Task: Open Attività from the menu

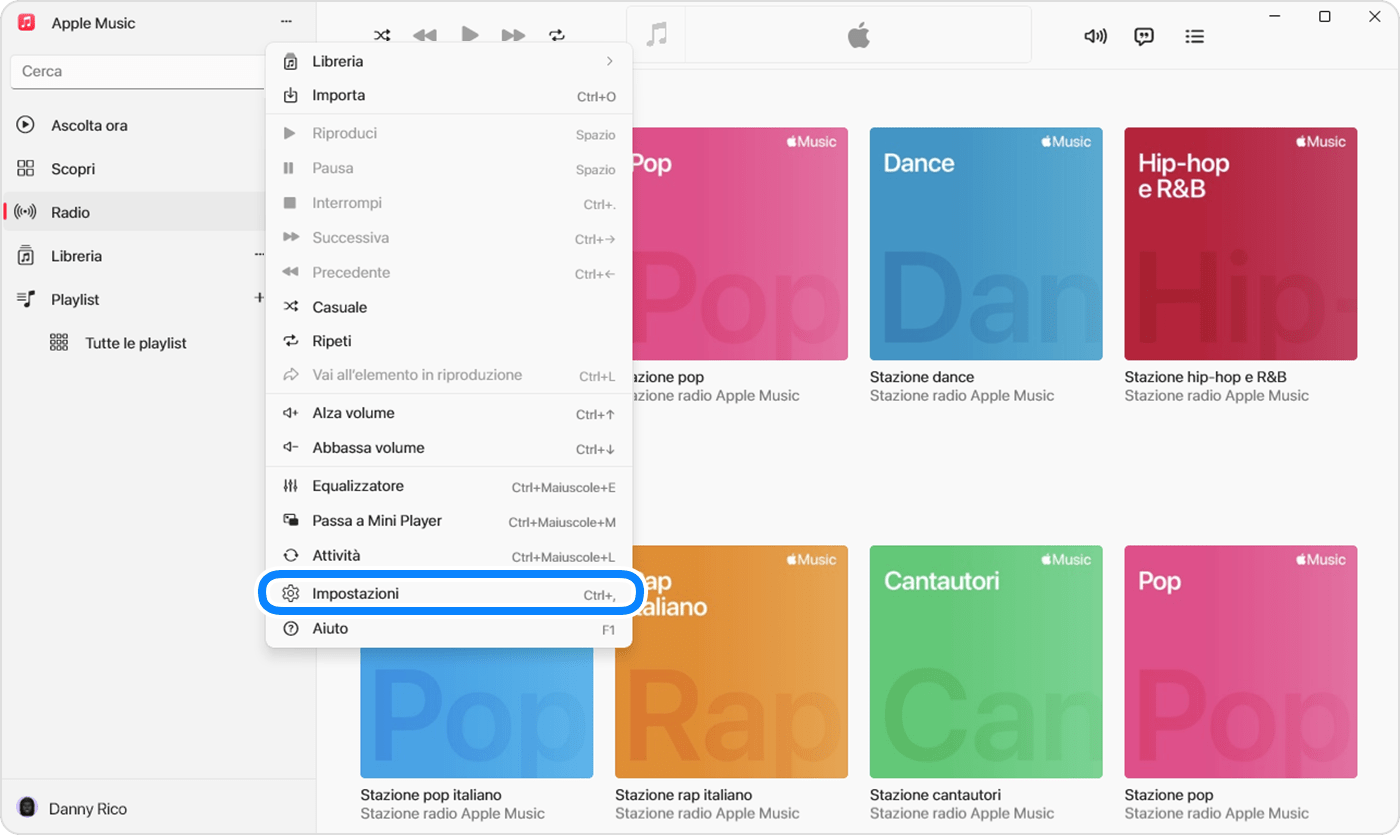Action: click(449, 556)
